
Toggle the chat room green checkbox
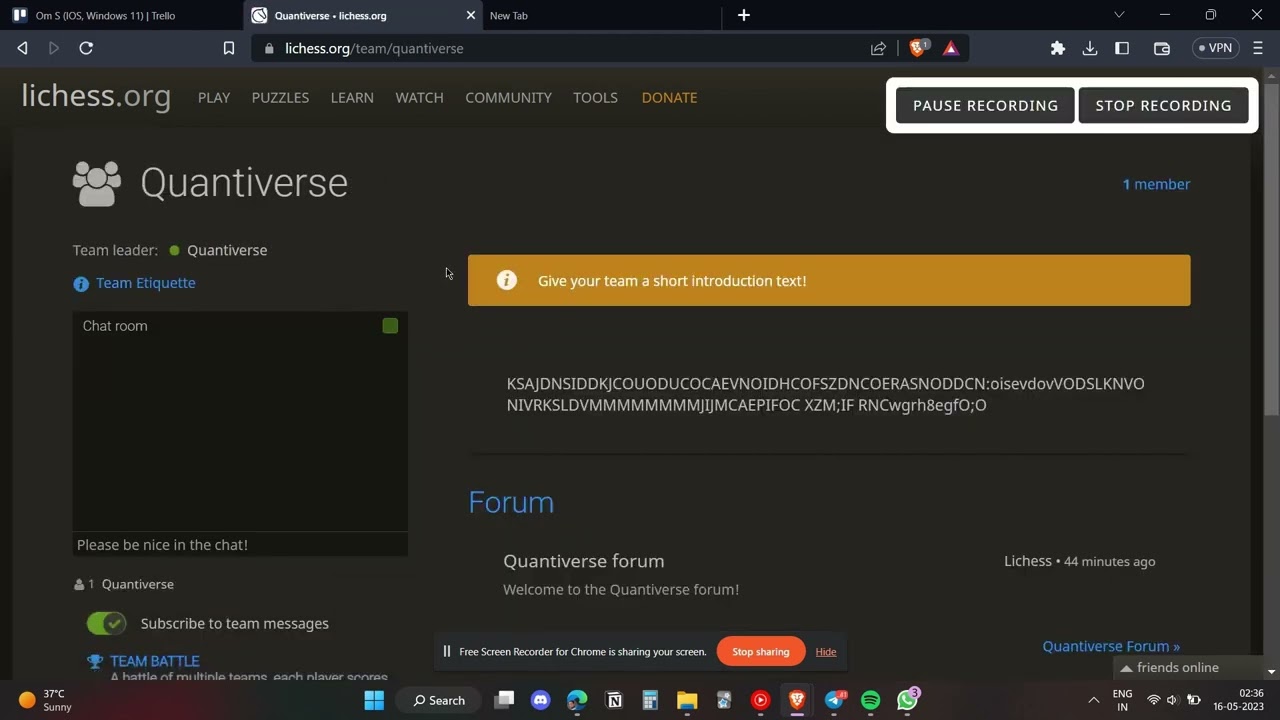(x=390, y=326)
